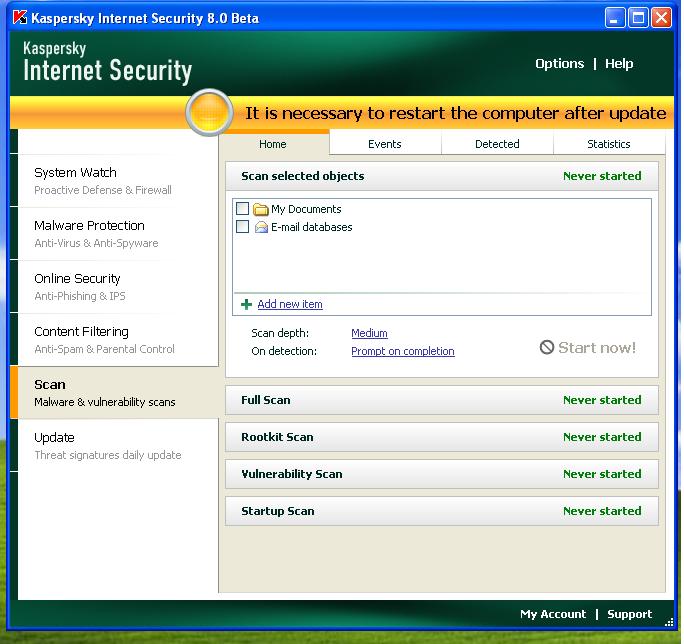
Task: Expand the Vulnerability Scan section
Action: [x=441, y=474]
